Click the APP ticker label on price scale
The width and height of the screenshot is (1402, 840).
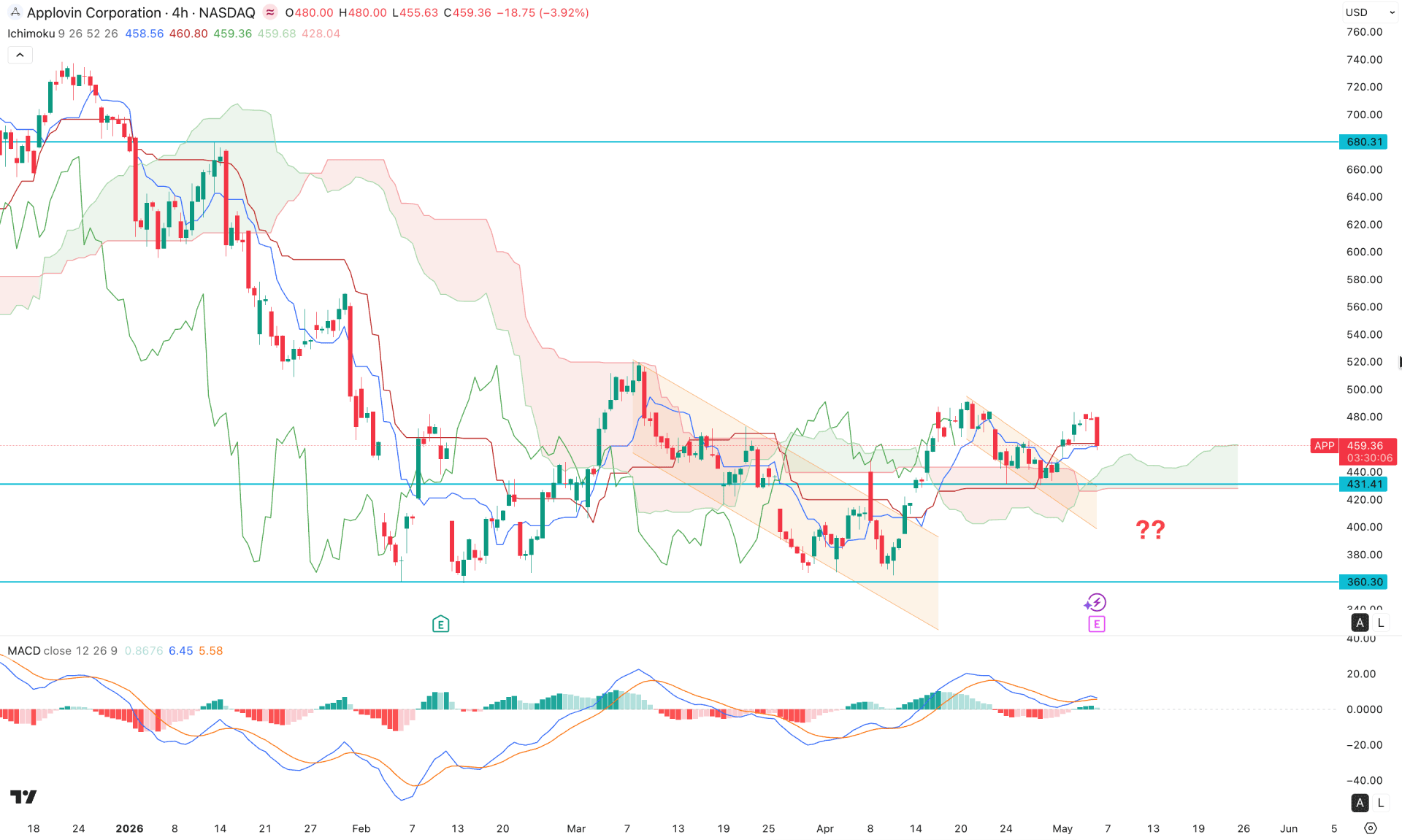pyautogui.click(x=1324, y=445)
